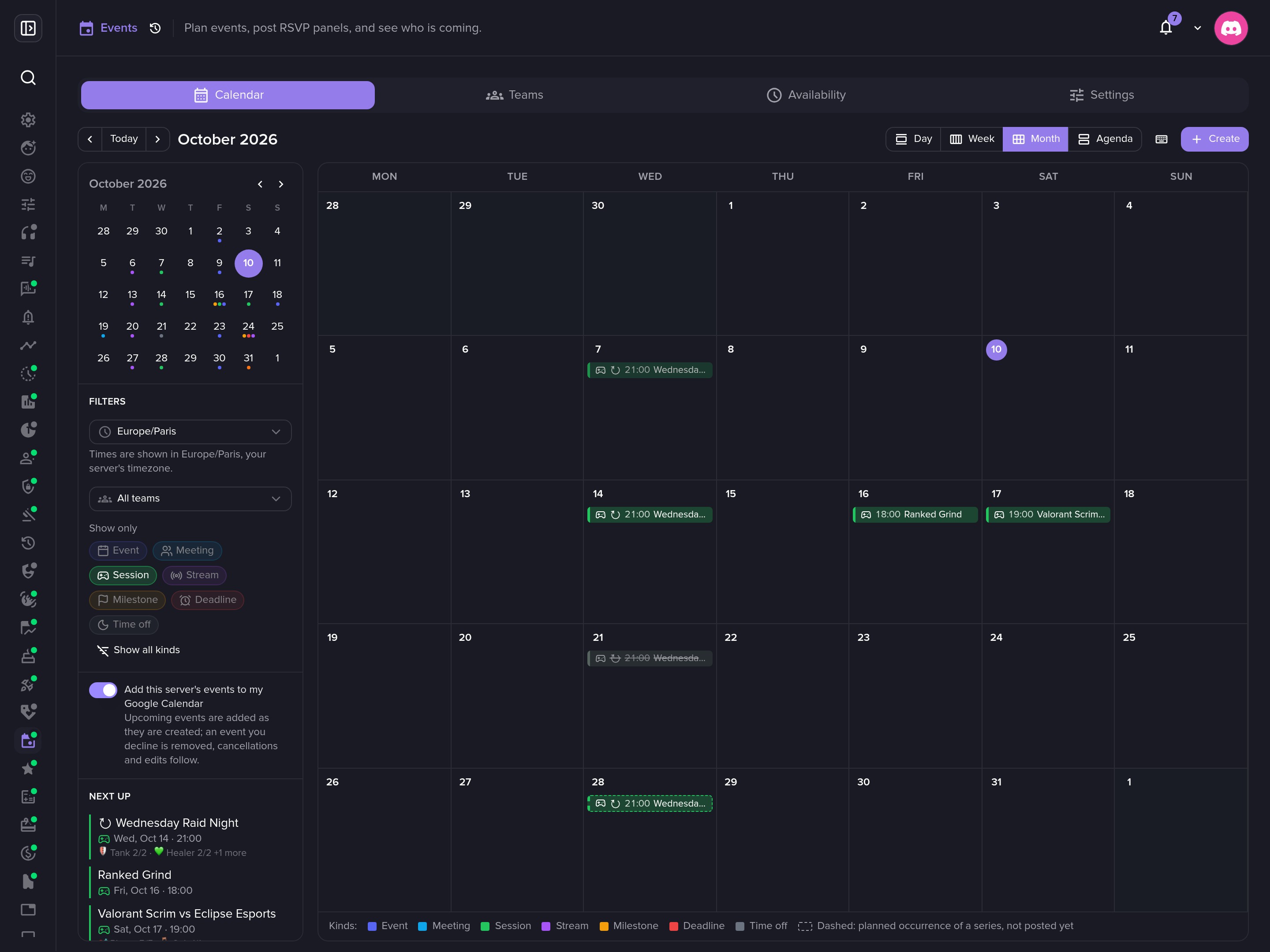Expand the chevron next to notifications
The width and height of the screenshot is (1270, 952).
1198,28
